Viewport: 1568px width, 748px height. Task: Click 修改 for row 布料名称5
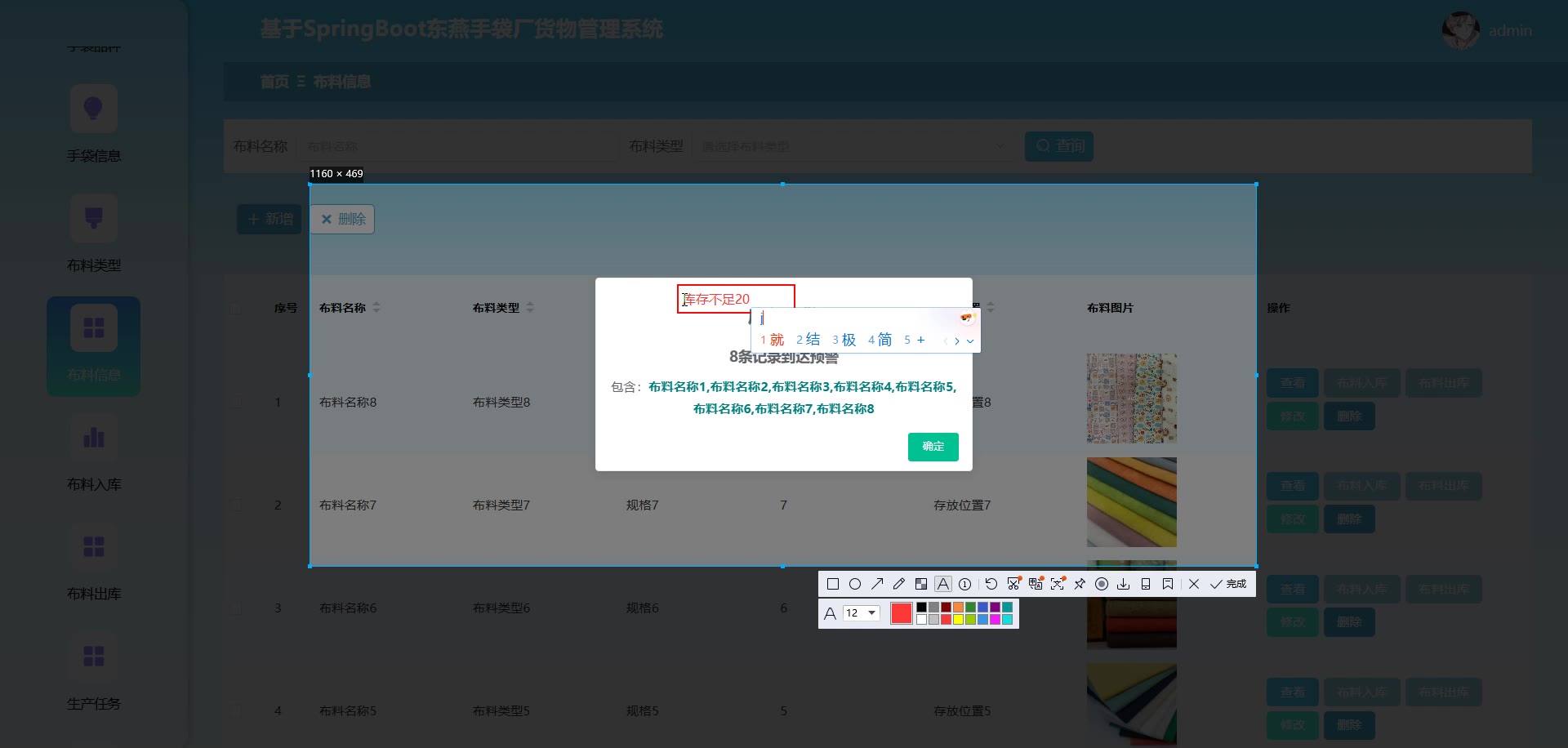tap(1293, 725)
